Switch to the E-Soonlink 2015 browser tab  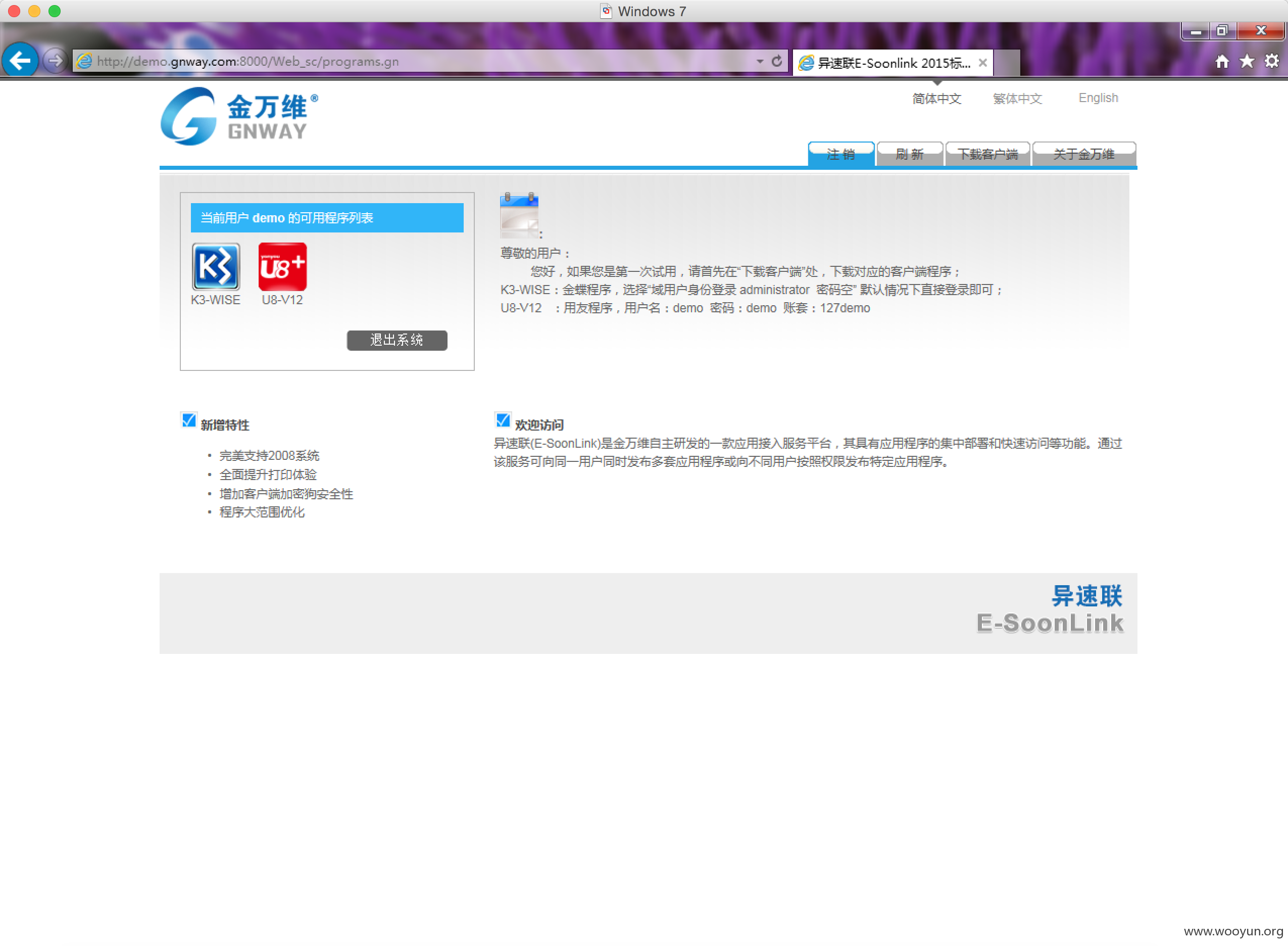point(893,63)
